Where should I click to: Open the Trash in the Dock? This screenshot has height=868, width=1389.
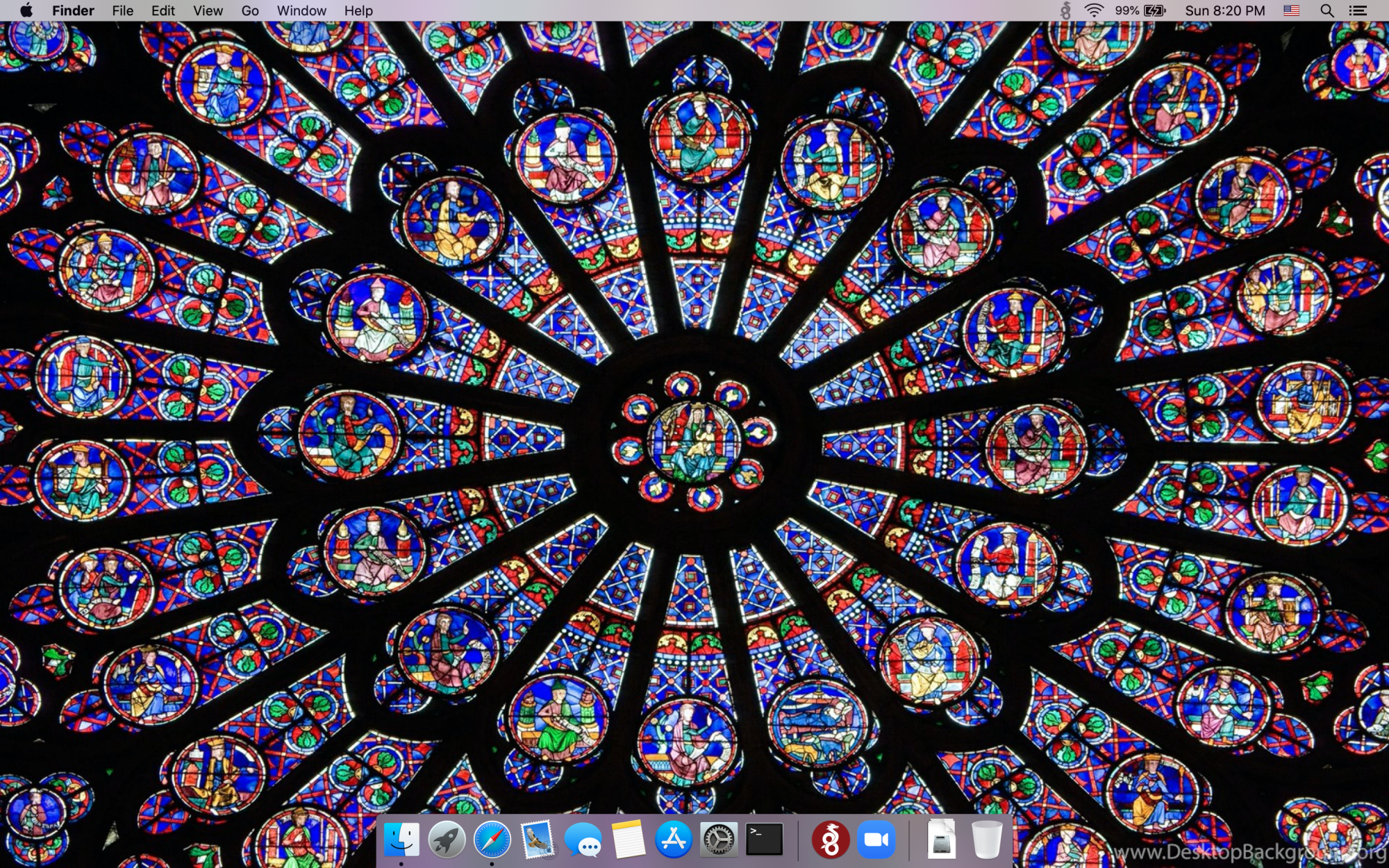click(x=987, y=840)
